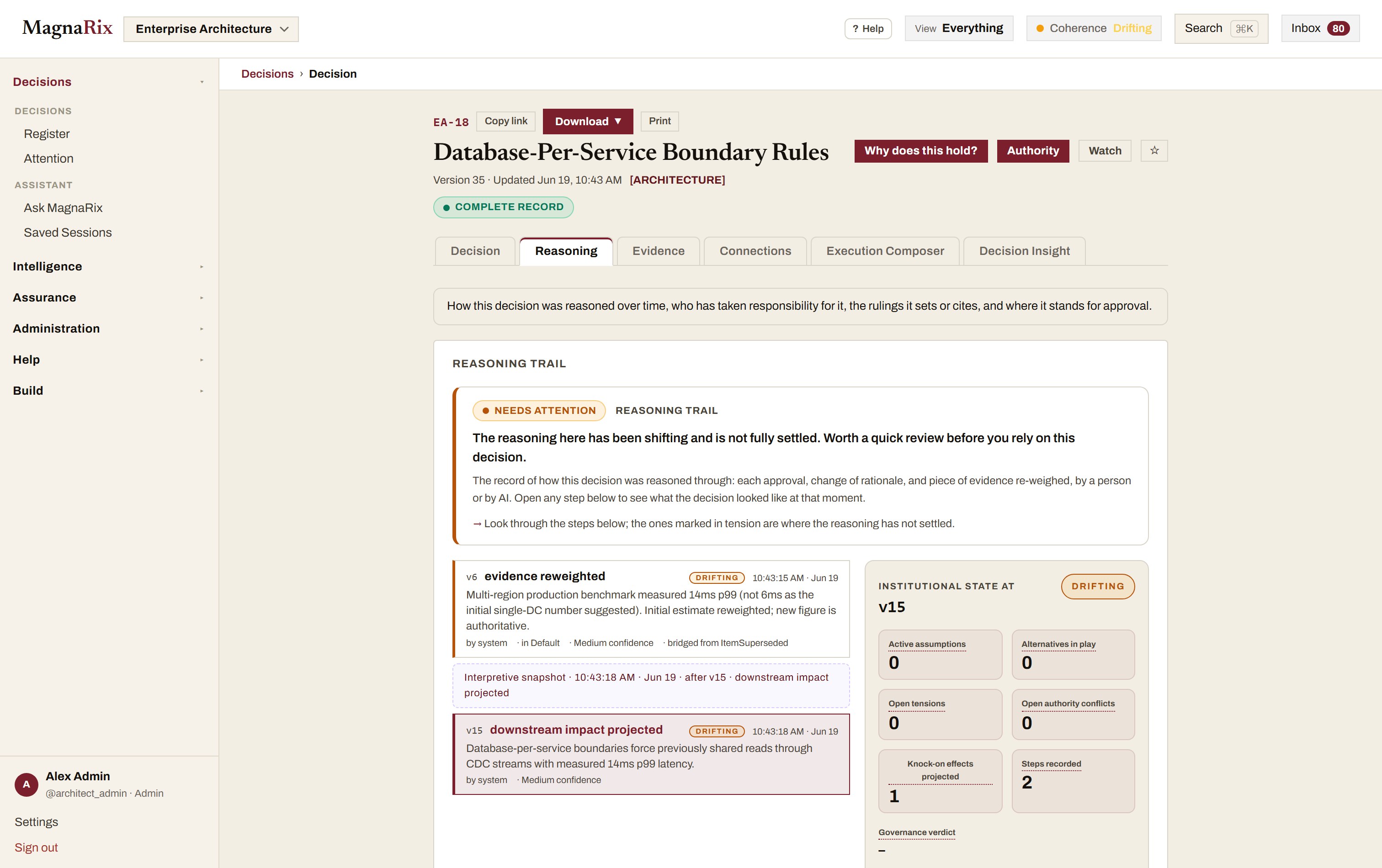The image size is (1382, 868).
Task: Open the Decisions breadcrumb link
Action: coord(267,74)
